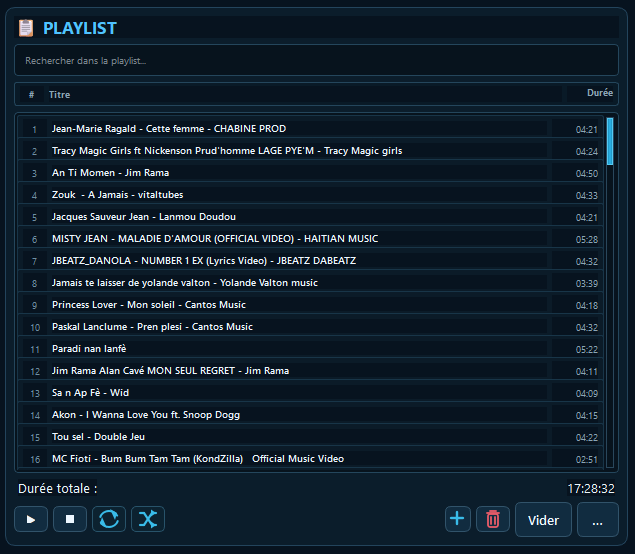Click duration 05:28 of MISTY JEAN track

point(586,240)
